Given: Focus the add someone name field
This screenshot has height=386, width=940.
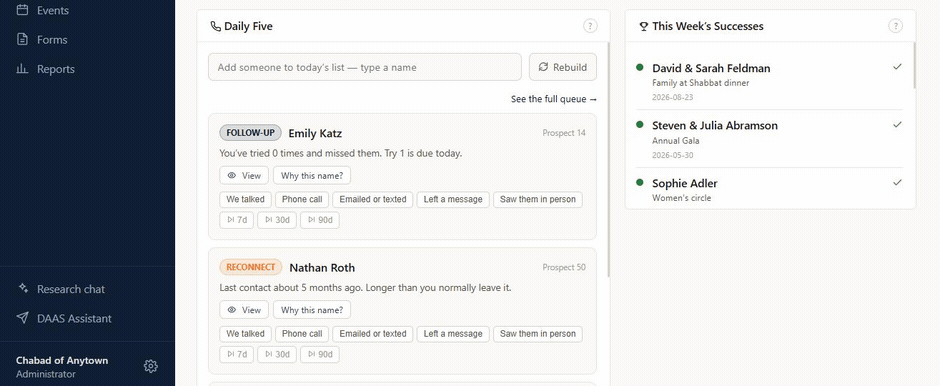Looking at the screenshot, I should click(x=364, y=67).
